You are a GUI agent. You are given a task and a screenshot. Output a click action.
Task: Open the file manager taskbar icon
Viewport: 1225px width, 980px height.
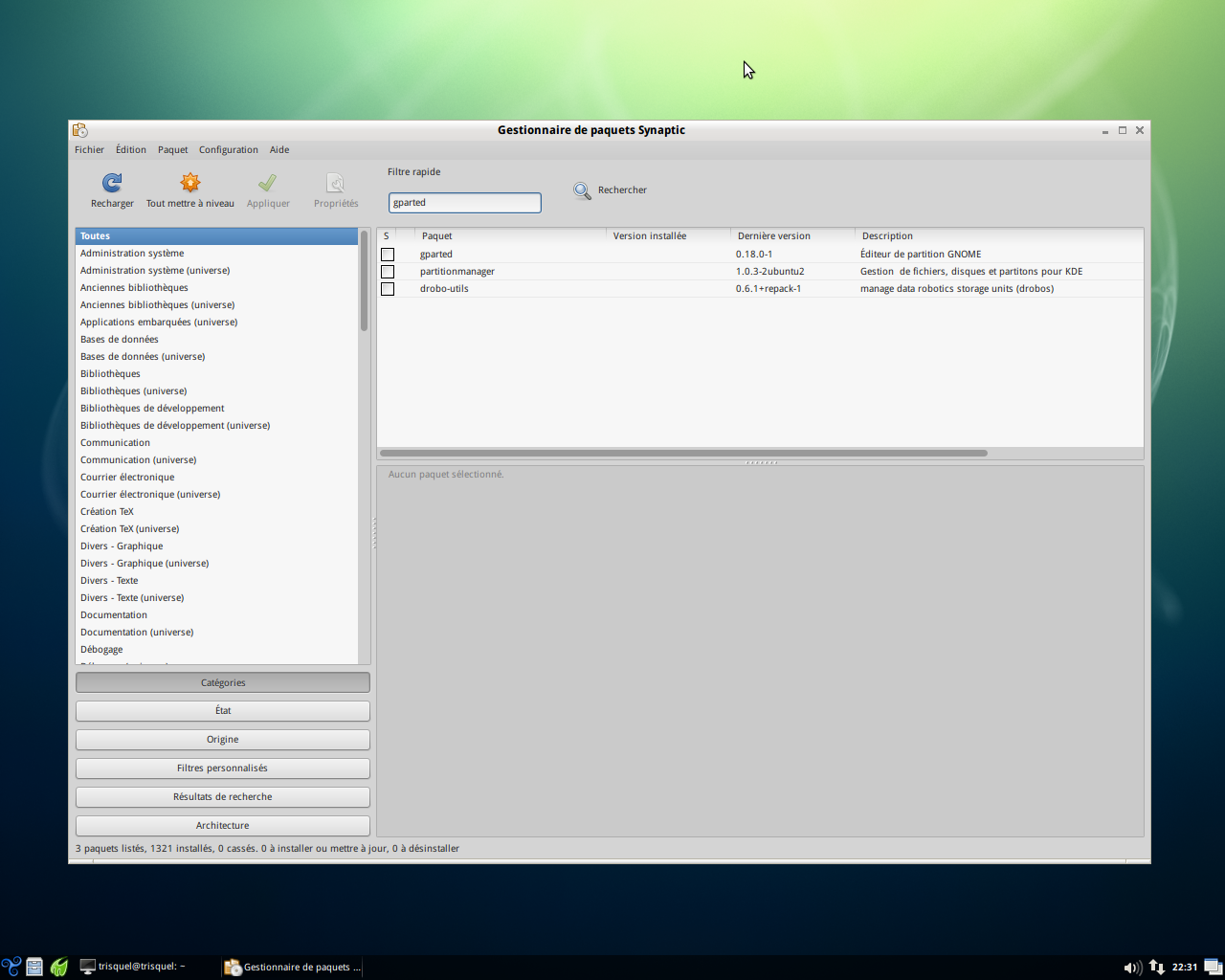coord(34,967)
